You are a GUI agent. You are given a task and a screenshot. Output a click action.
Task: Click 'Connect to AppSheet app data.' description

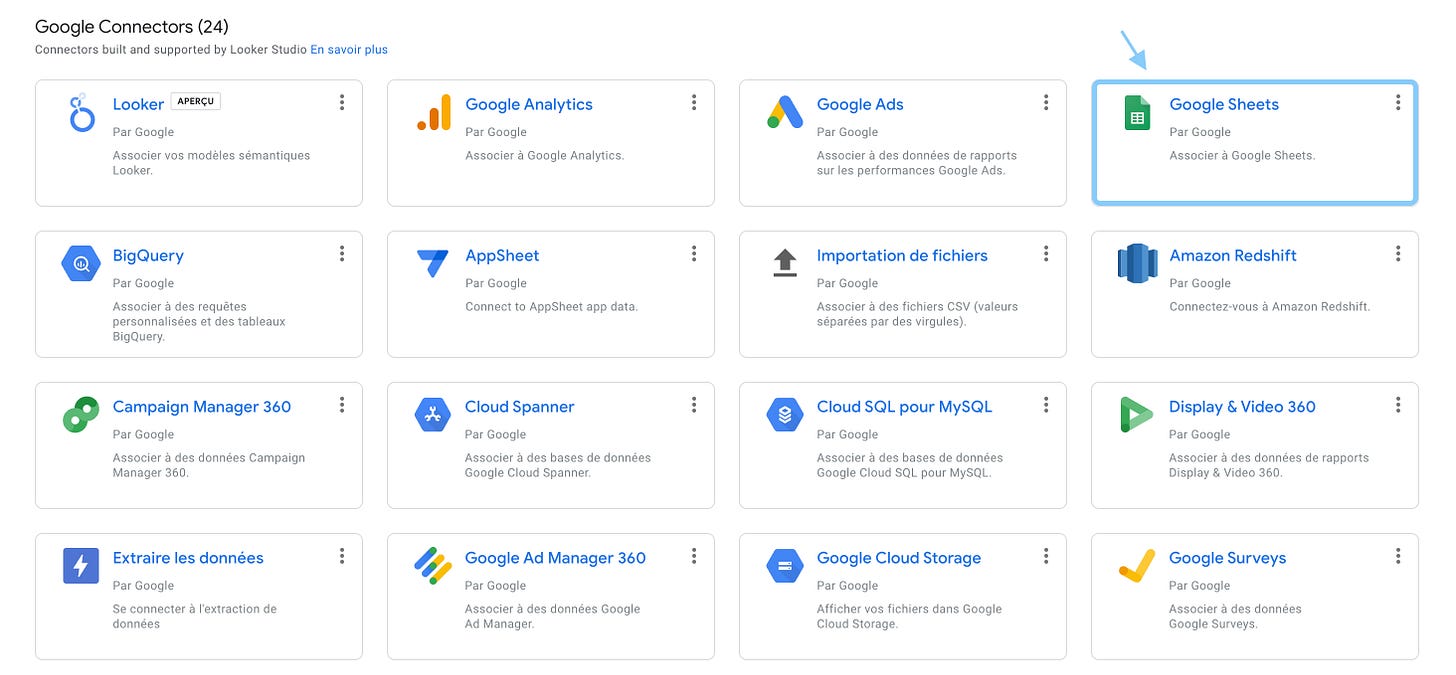click(x=551, y=306)
